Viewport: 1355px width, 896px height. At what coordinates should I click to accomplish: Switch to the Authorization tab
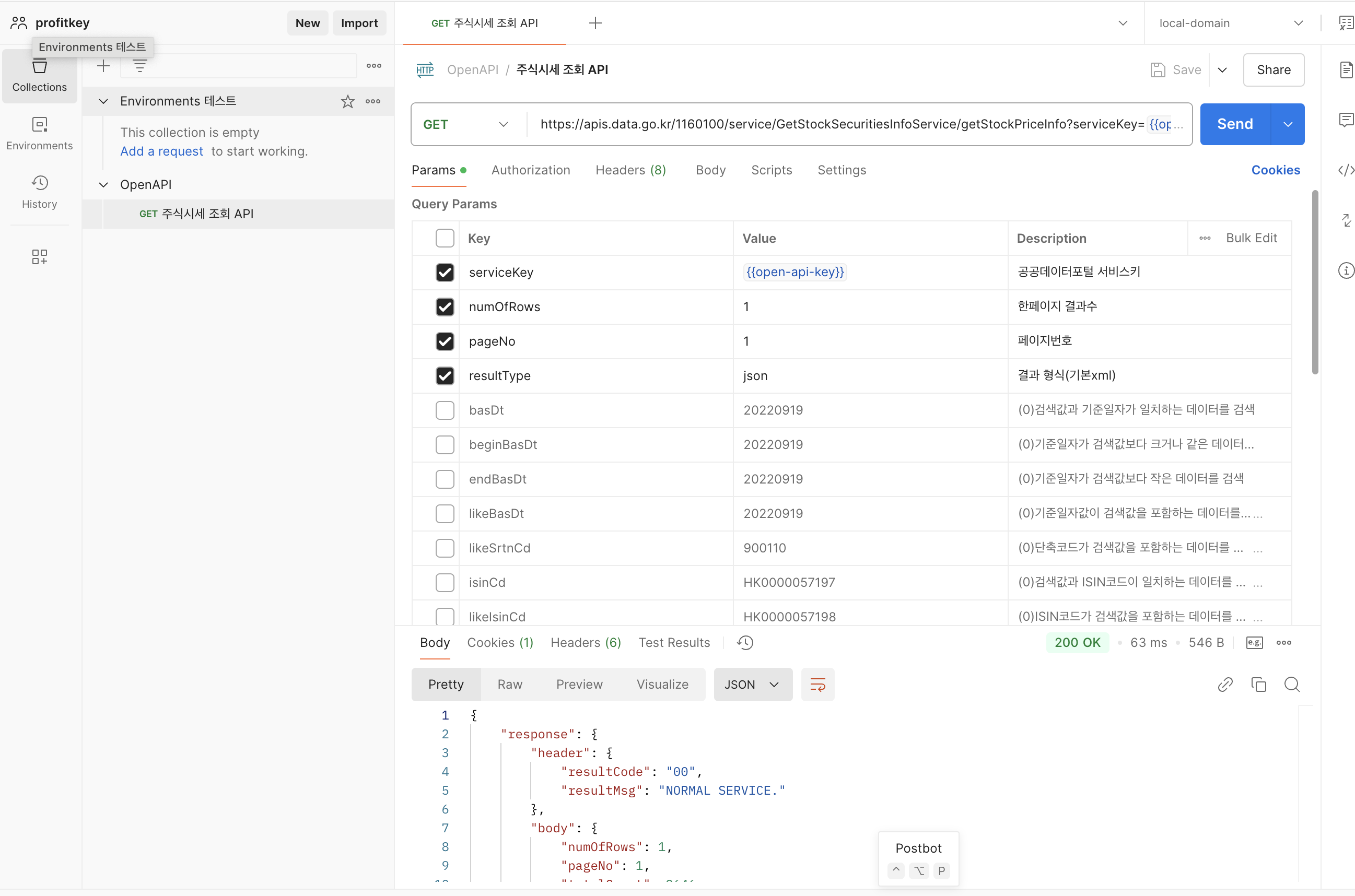pyautogui.click(x=530, y=170)
